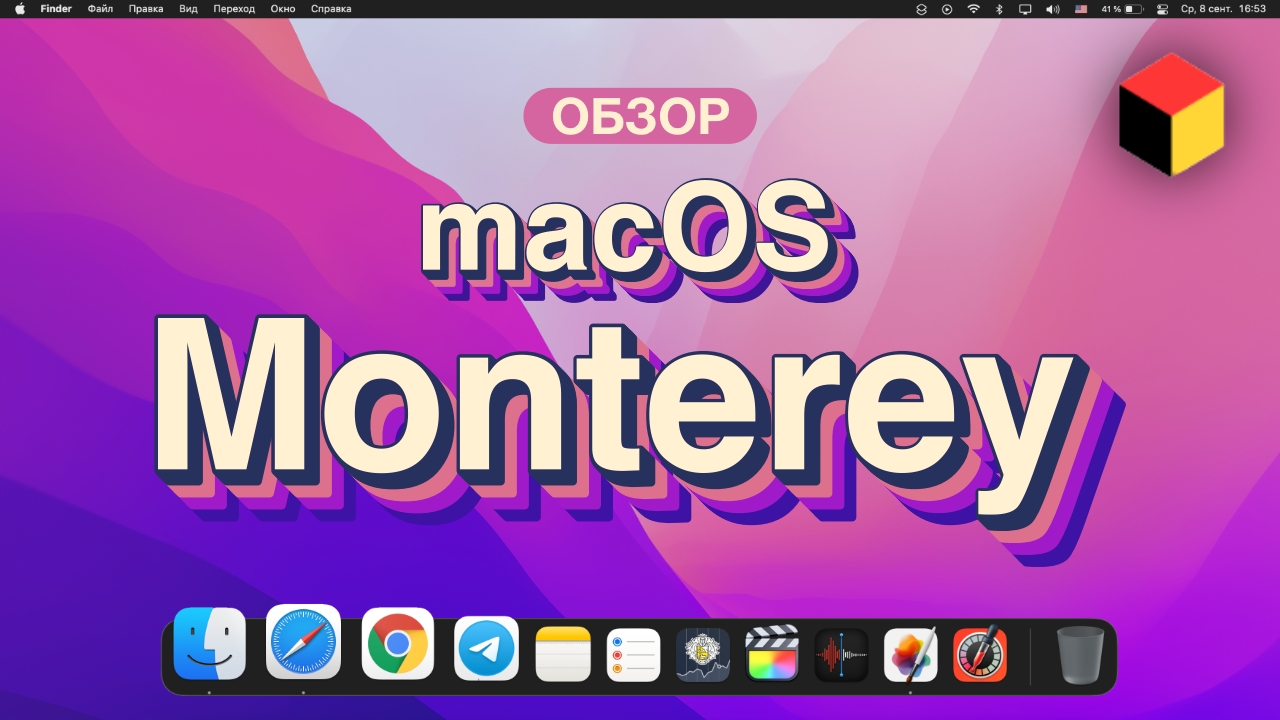Image resolution: width=1280 pixels, height=720 pixels.
Task: Open the Переход menu
Action: point(234,9)
